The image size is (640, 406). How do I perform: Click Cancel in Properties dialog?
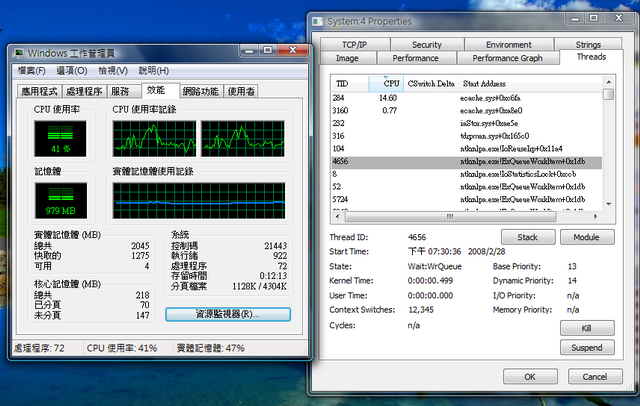click(x=595, y=377)
